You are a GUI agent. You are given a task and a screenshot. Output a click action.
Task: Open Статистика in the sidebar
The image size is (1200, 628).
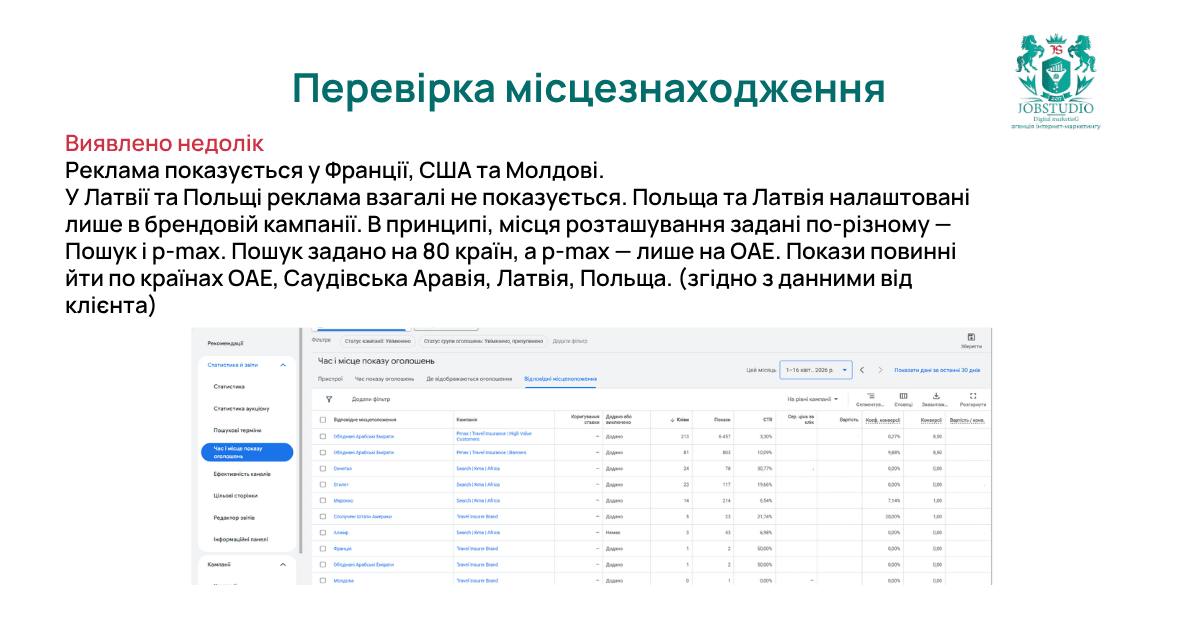[x=229, y=386]
